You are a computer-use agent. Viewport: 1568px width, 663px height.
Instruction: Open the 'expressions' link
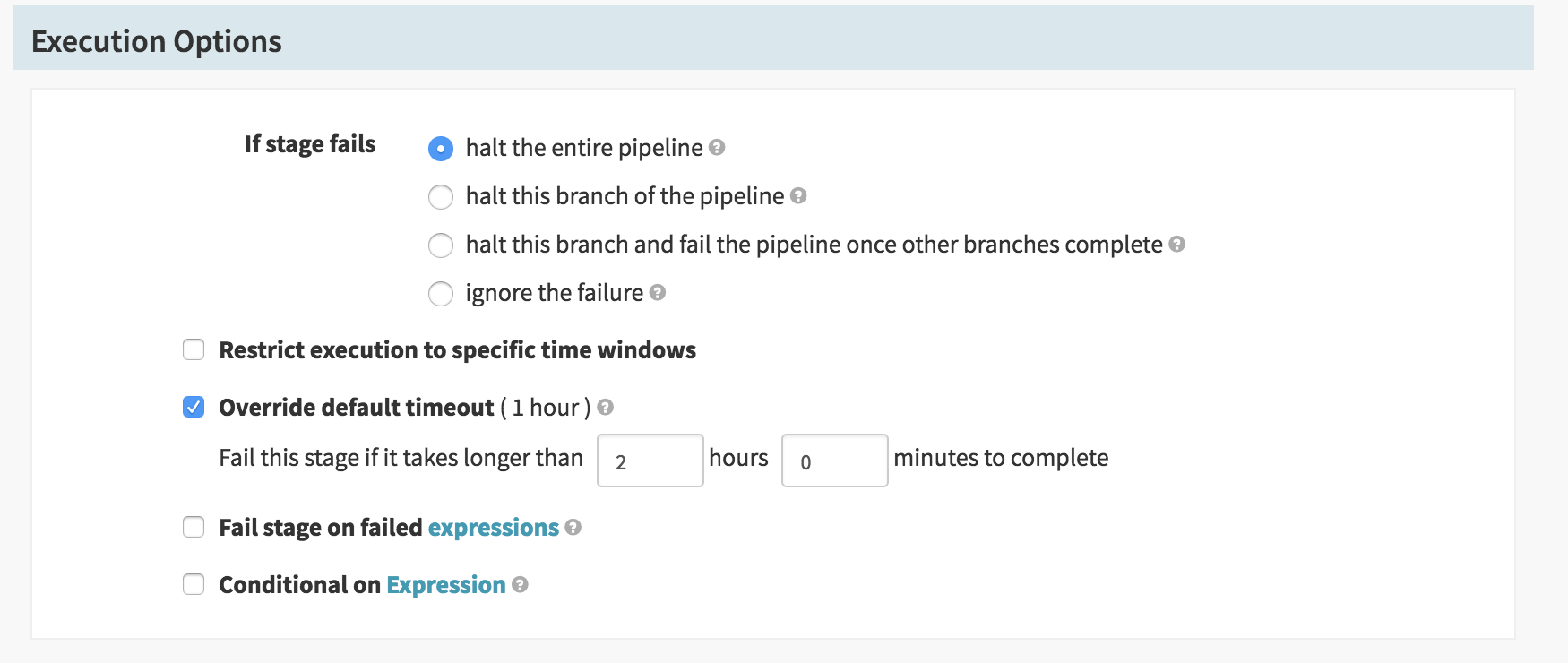click(493, 528)
